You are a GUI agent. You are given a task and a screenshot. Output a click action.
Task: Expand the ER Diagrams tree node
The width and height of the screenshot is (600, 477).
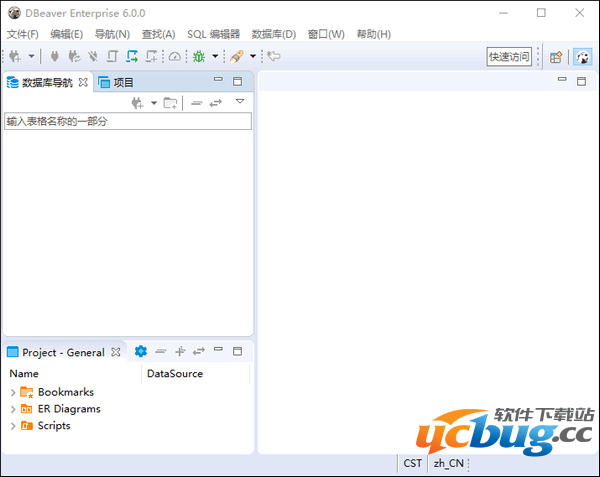tap(13, 409)
